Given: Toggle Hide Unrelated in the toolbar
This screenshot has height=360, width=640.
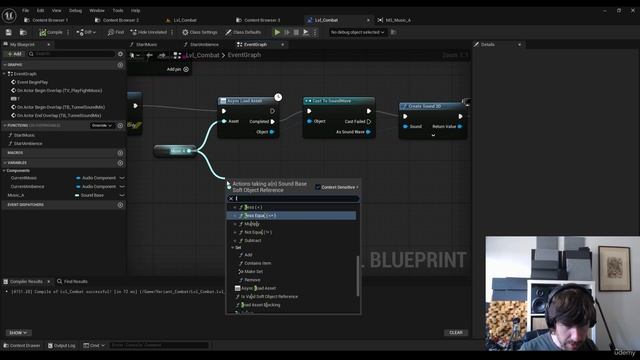Looking at the screenshot, I should (x=149, y=32).
